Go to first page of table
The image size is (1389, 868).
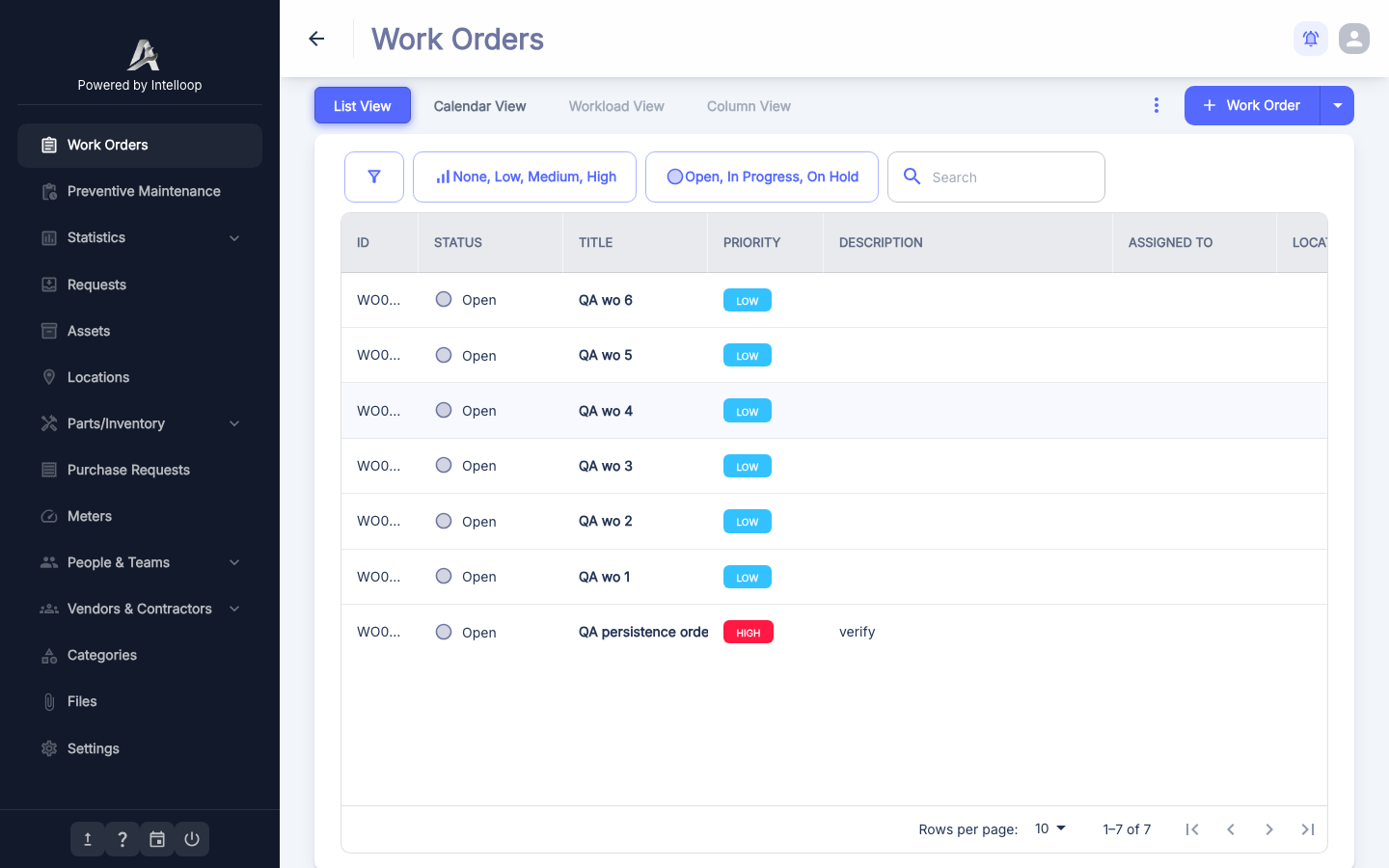(1192, 829)
